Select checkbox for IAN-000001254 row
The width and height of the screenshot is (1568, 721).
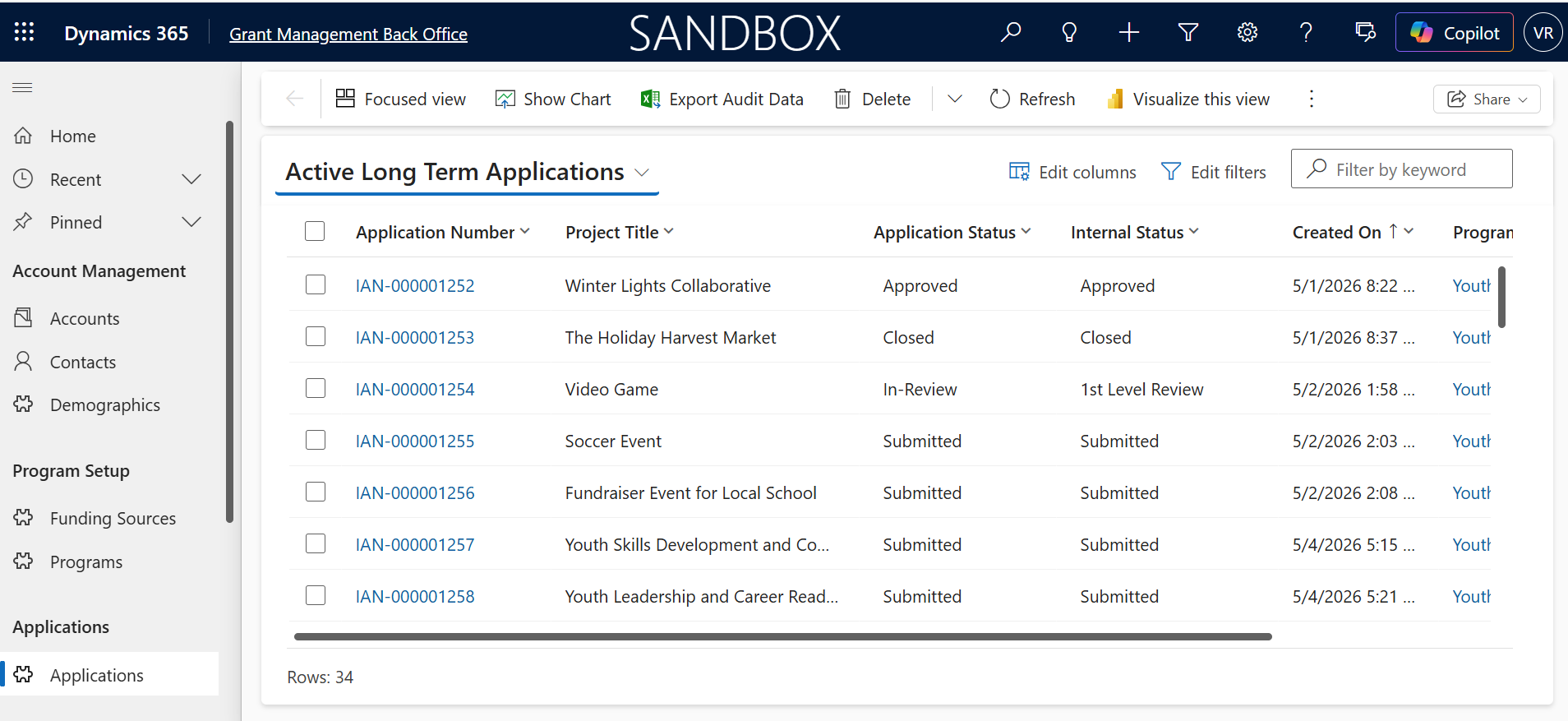click(316, 388)
